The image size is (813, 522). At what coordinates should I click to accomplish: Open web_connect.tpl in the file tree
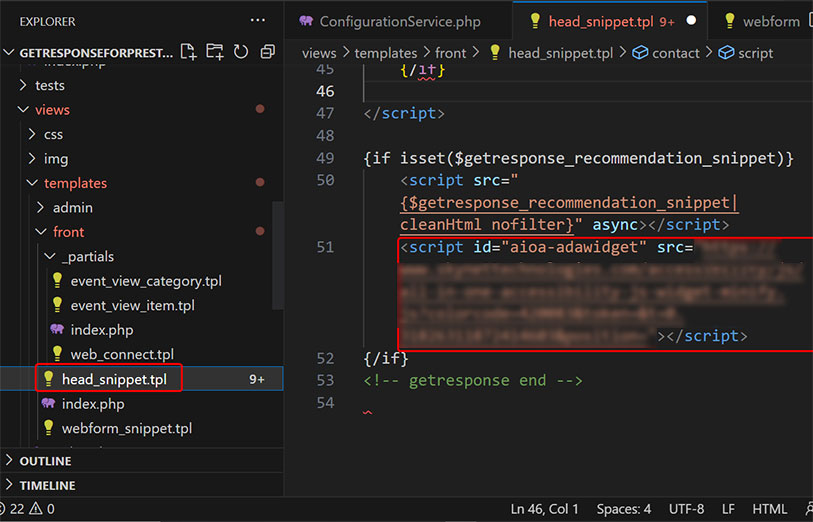122,354
